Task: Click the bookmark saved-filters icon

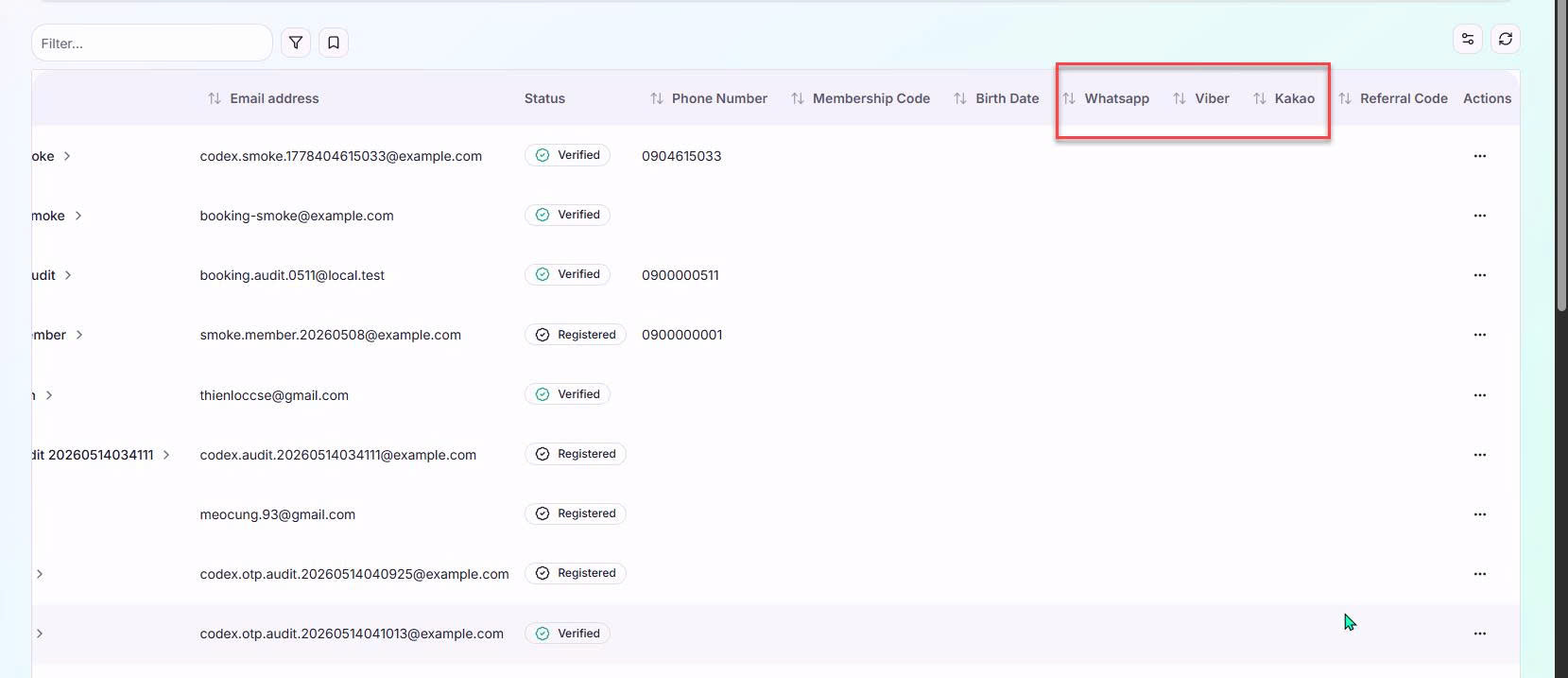Action: pyautogui.click(x=334, y=43)
